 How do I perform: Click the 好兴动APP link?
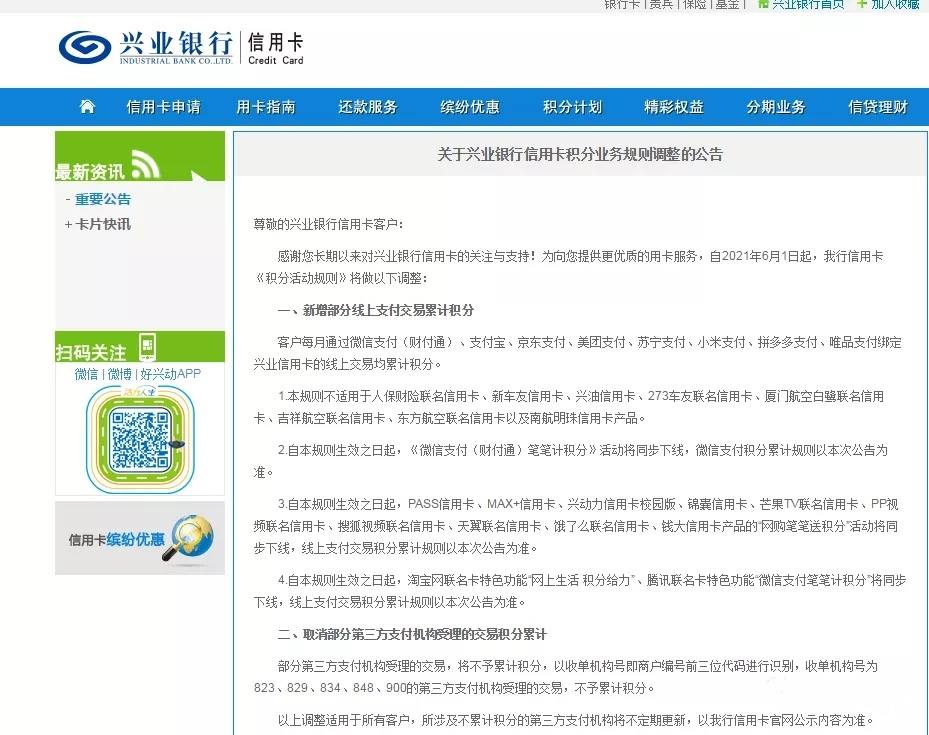point(171,374)
